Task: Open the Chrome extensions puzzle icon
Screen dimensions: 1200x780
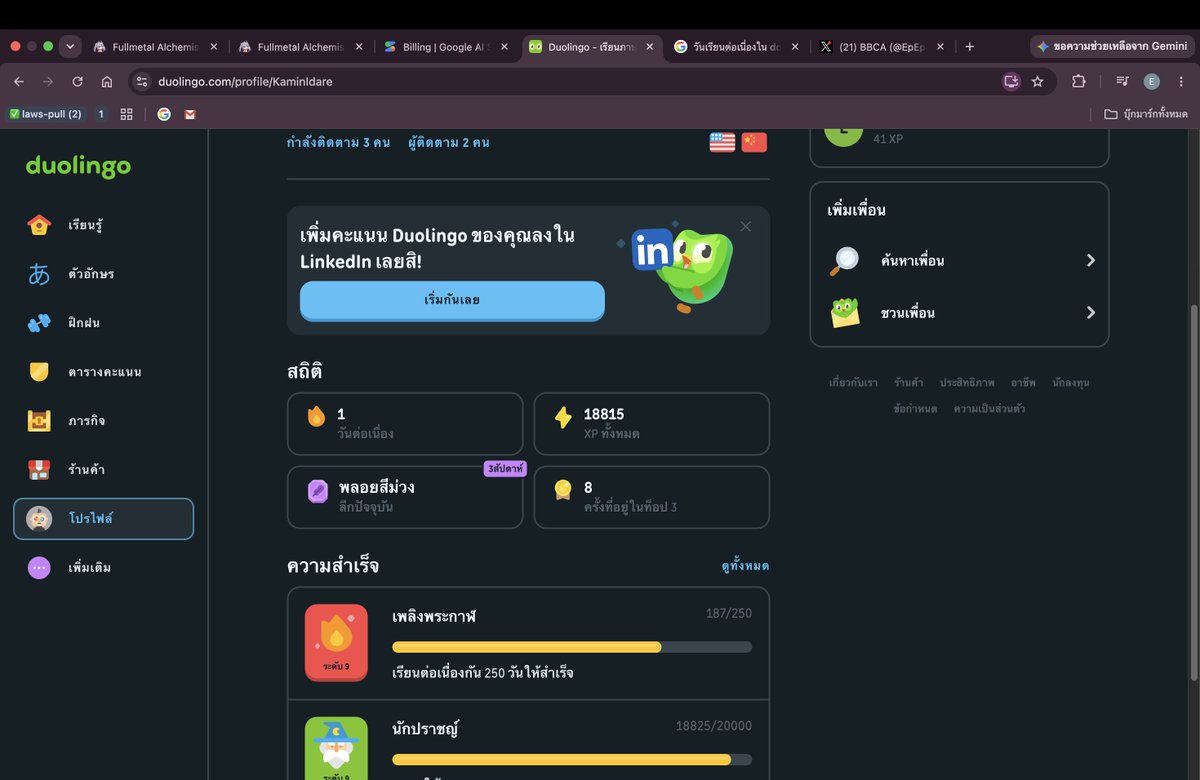Action: click(1078, 81)
